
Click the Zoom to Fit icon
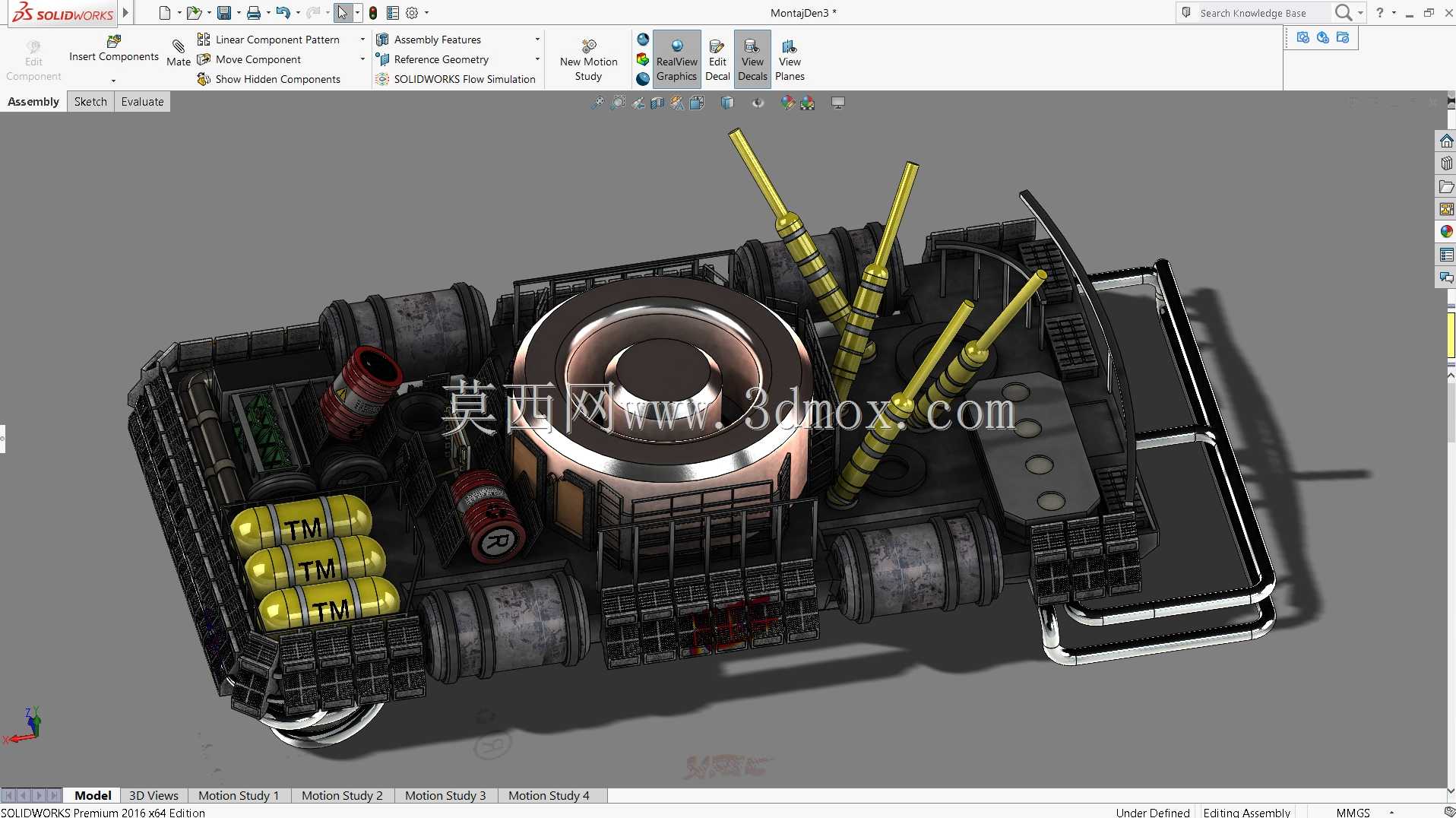[598, 103]
